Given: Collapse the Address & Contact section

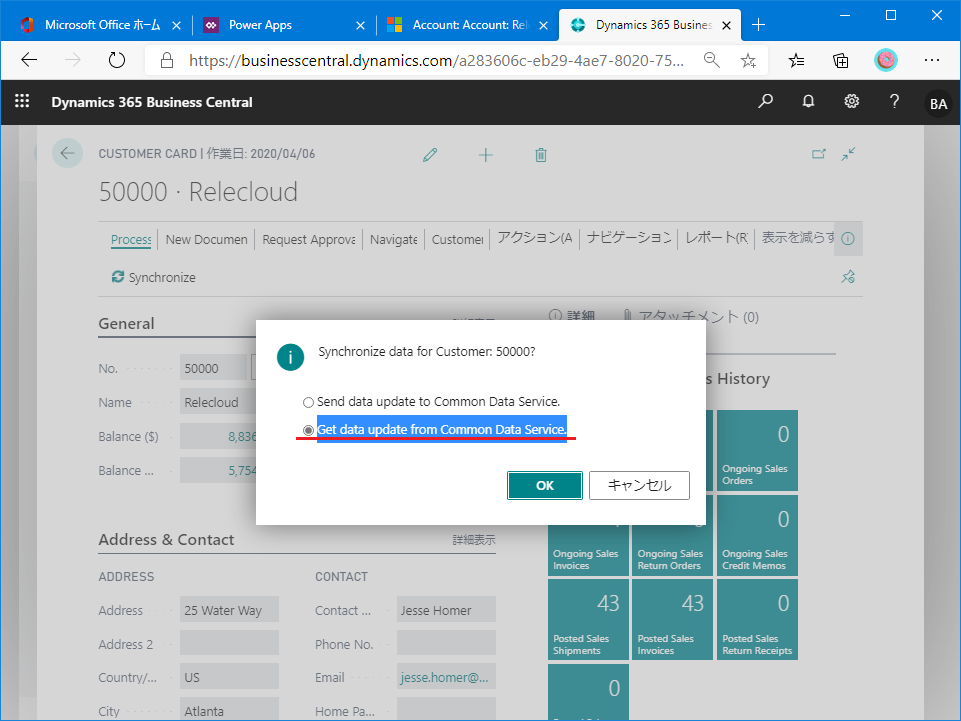Looking at the screenshot, I should 166,540.
